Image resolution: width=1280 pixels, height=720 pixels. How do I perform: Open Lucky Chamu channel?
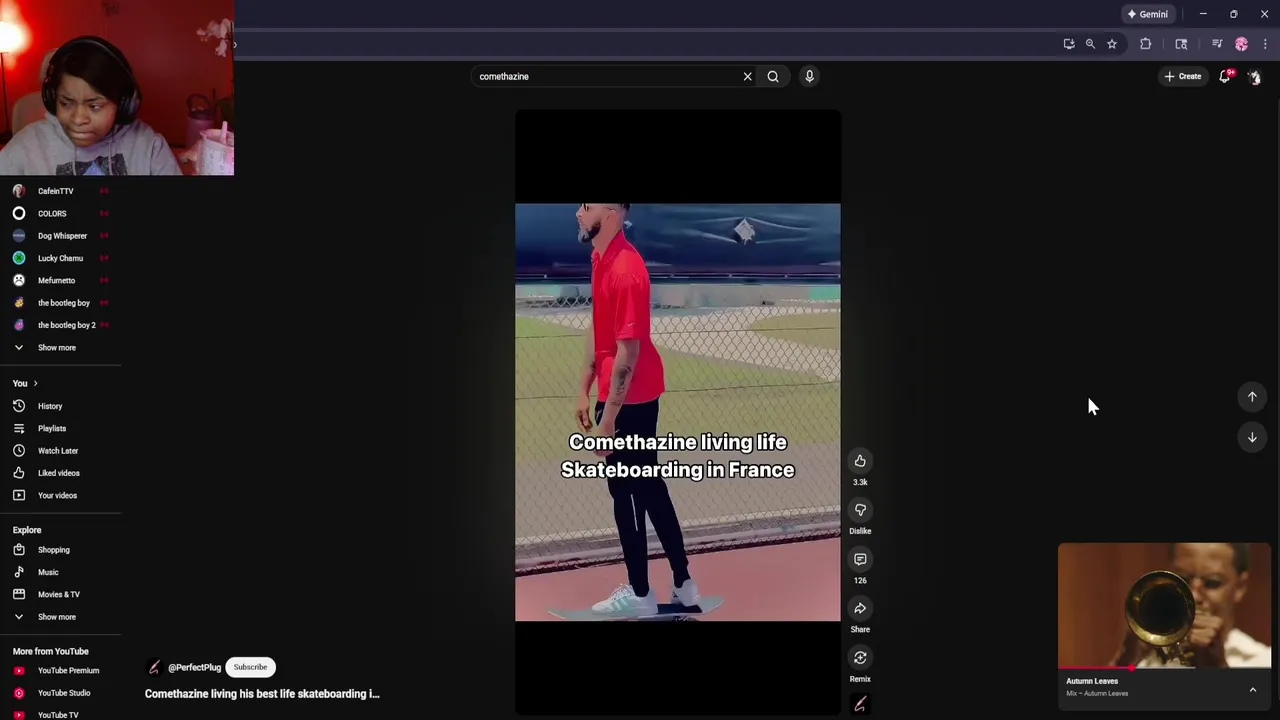(x=60, y=258)
